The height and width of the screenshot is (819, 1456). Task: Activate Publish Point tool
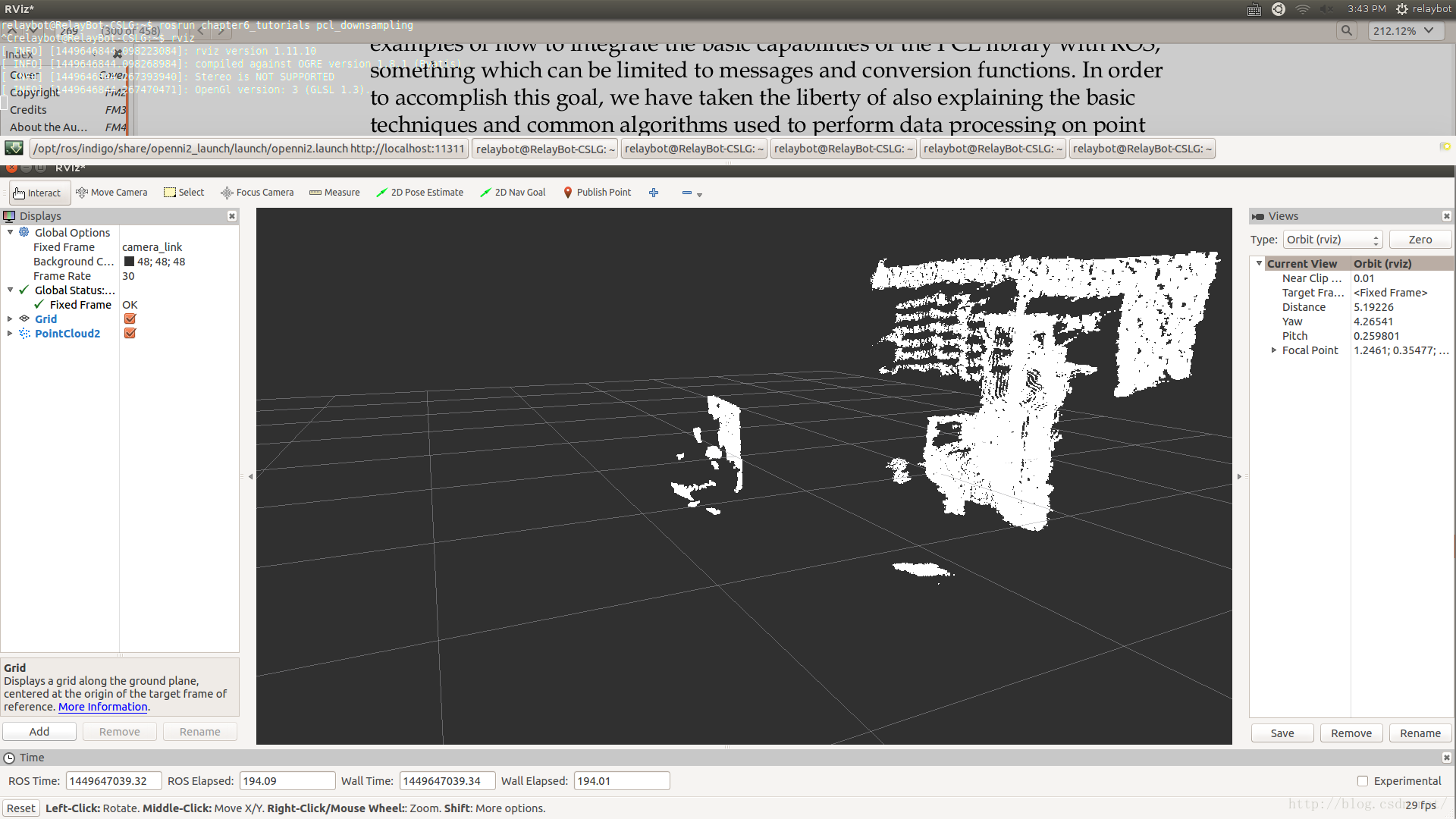(x=597, y=193)
